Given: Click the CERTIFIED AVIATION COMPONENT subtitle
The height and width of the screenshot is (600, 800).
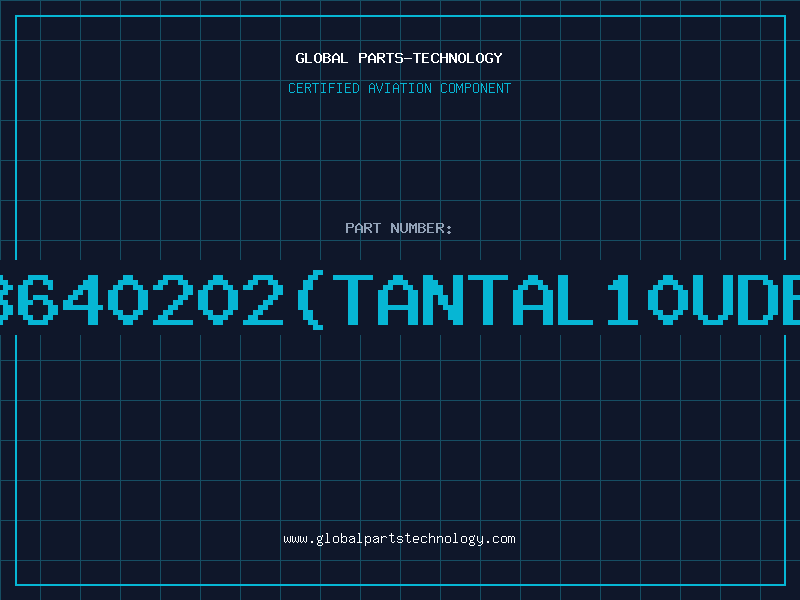Looking at the screenshot, I should click(x=399, y=88).
